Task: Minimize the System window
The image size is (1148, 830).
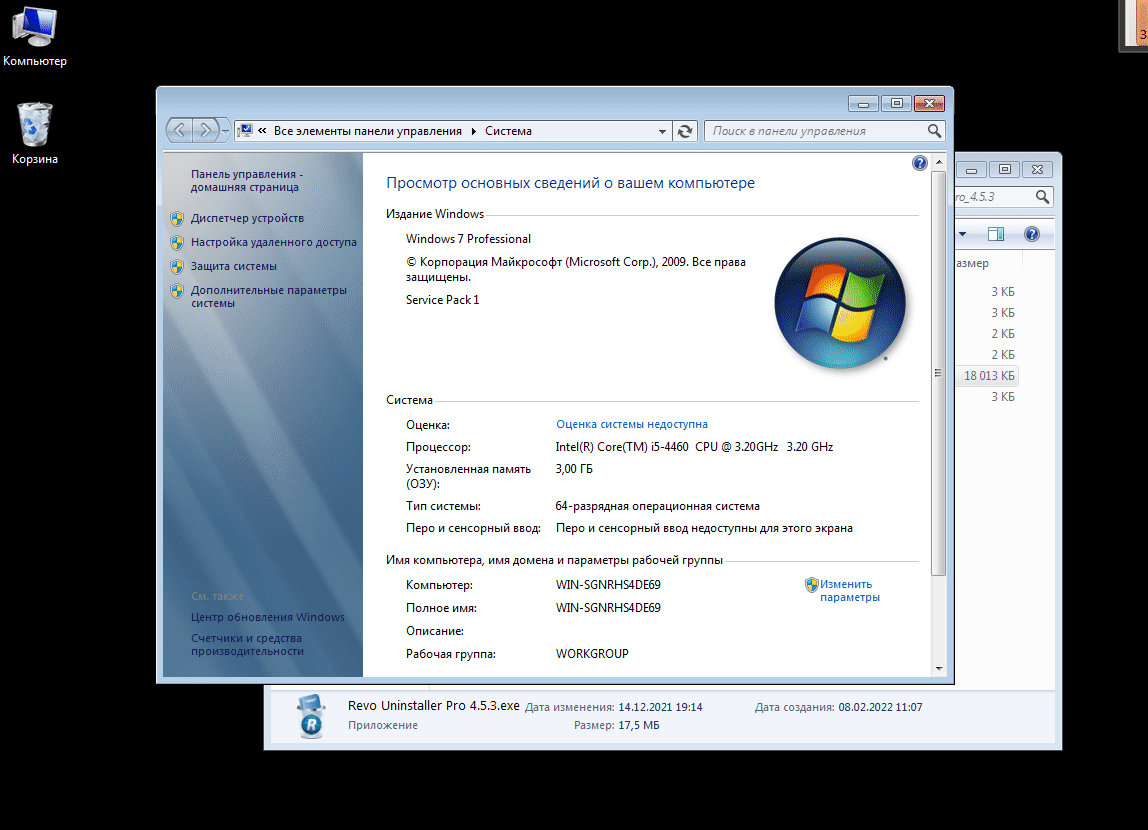Action: [863, 104]
